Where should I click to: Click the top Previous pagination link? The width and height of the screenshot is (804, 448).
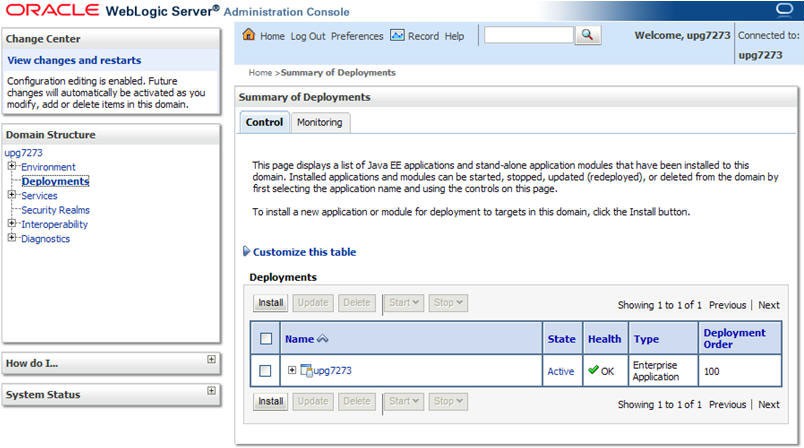[x=728, y=305]
